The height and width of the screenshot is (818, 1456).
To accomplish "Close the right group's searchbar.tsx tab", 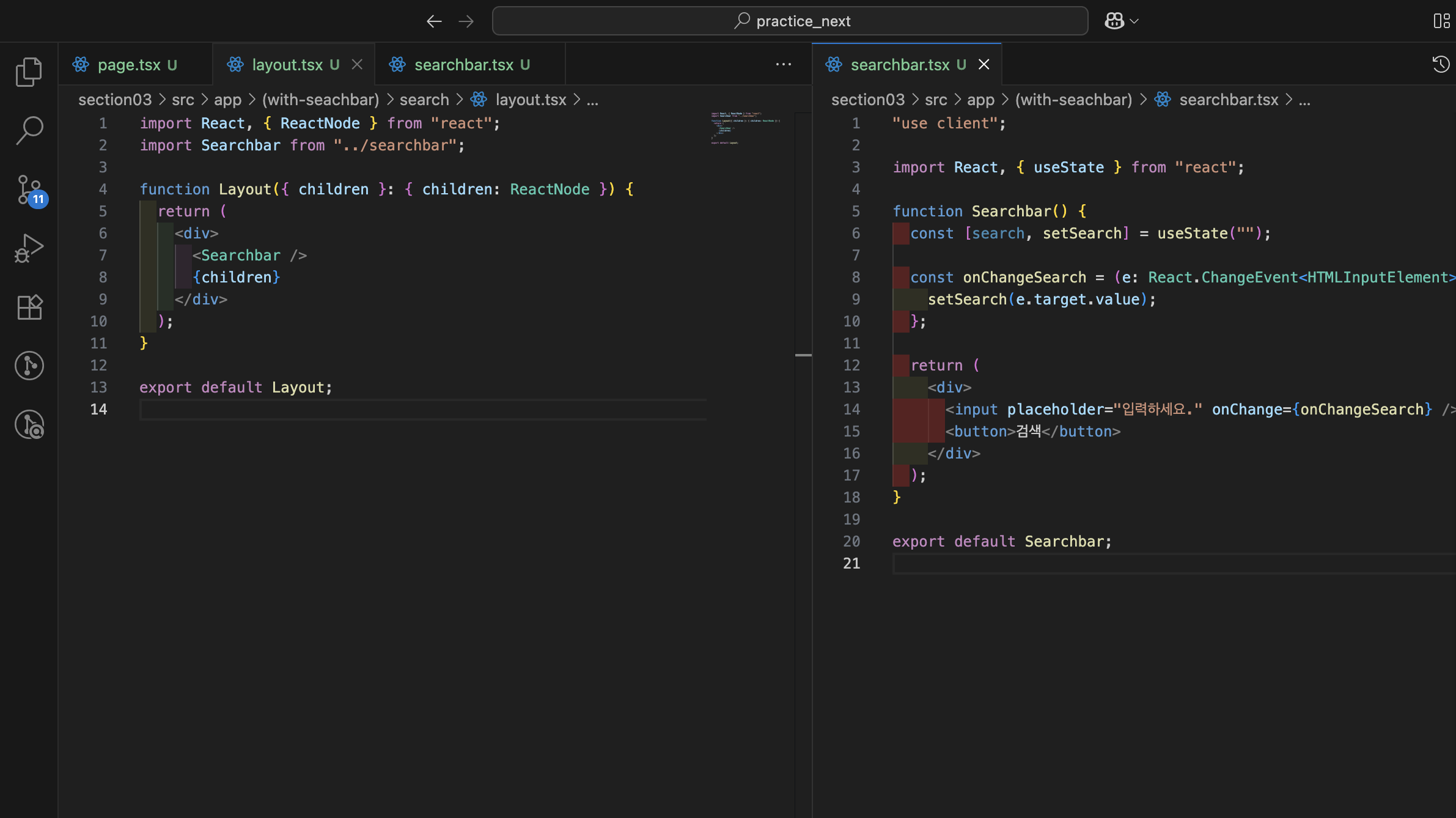I will tap(984, 64).
